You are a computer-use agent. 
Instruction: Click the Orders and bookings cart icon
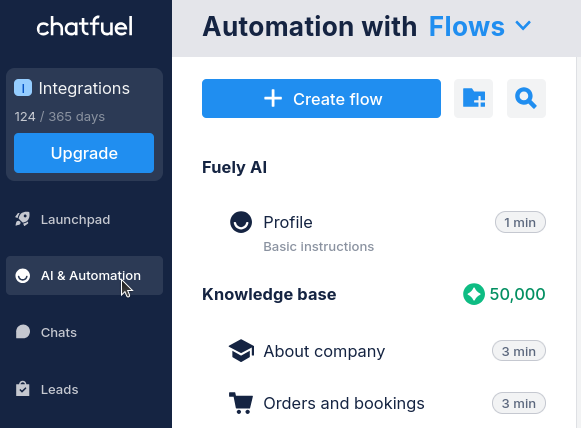click(x=241, y=403)
